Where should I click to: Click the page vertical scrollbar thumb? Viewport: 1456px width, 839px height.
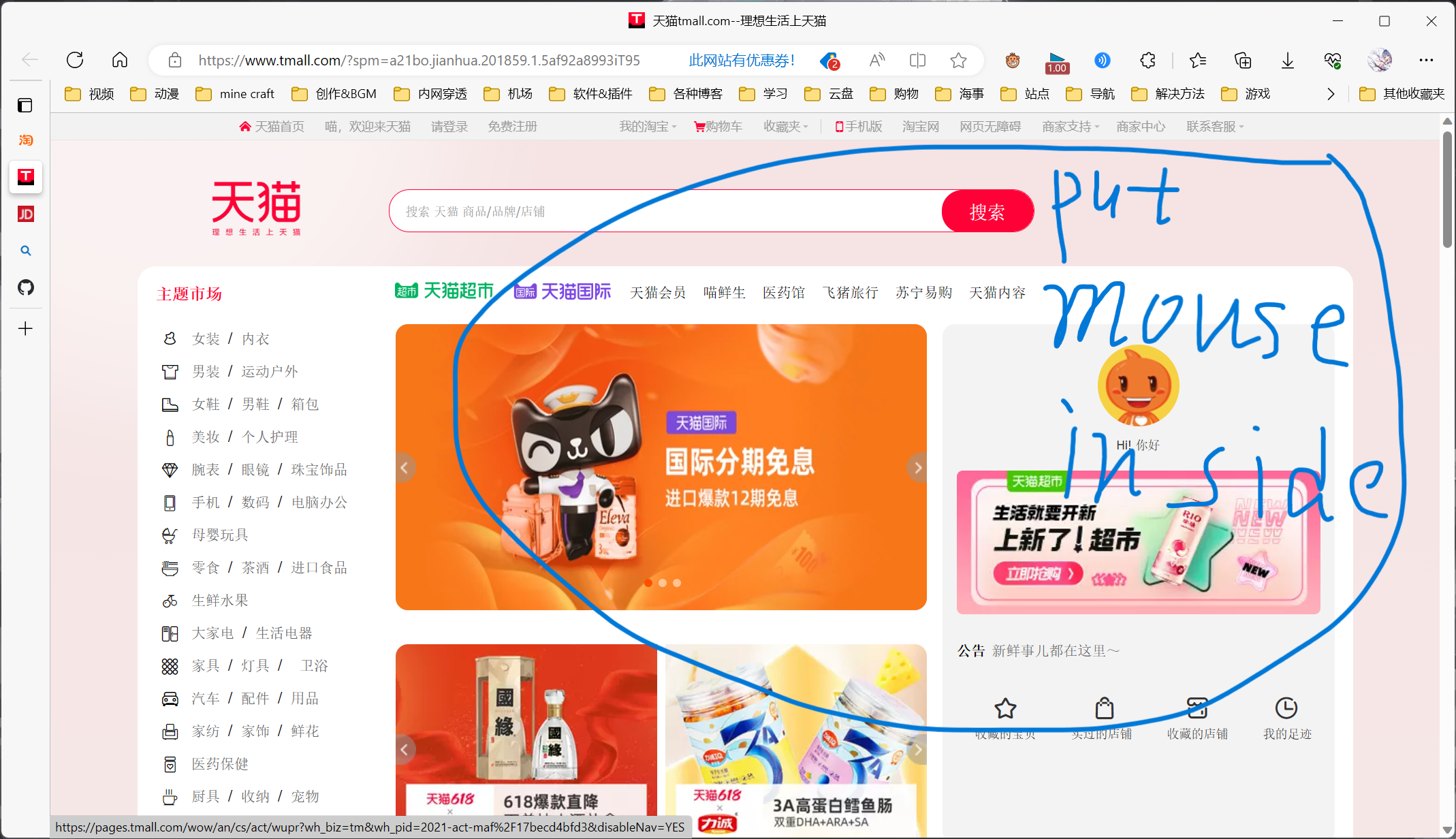tap(1447, 191)
